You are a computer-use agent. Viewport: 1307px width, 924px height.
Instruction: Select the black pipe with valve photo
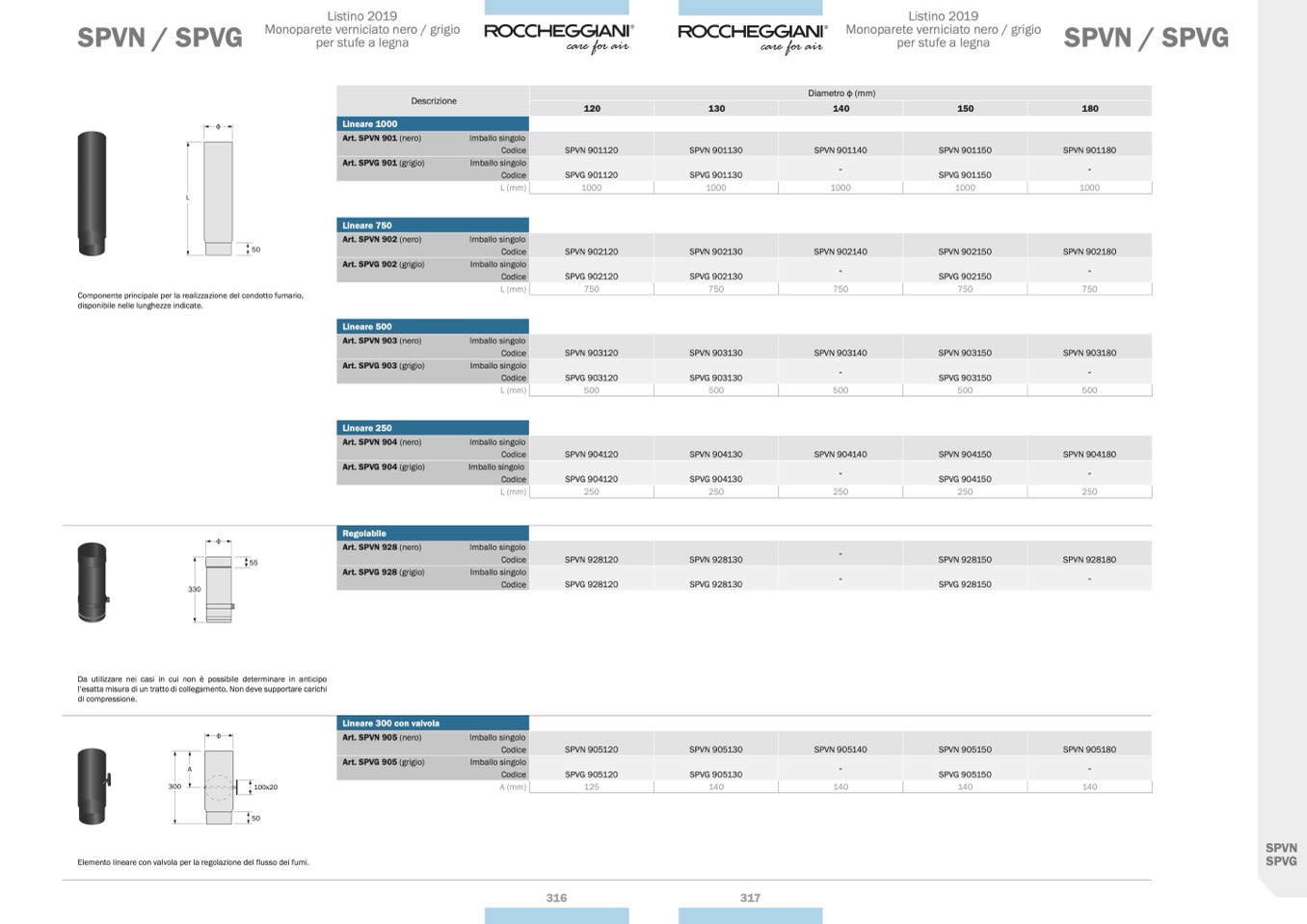93,786
